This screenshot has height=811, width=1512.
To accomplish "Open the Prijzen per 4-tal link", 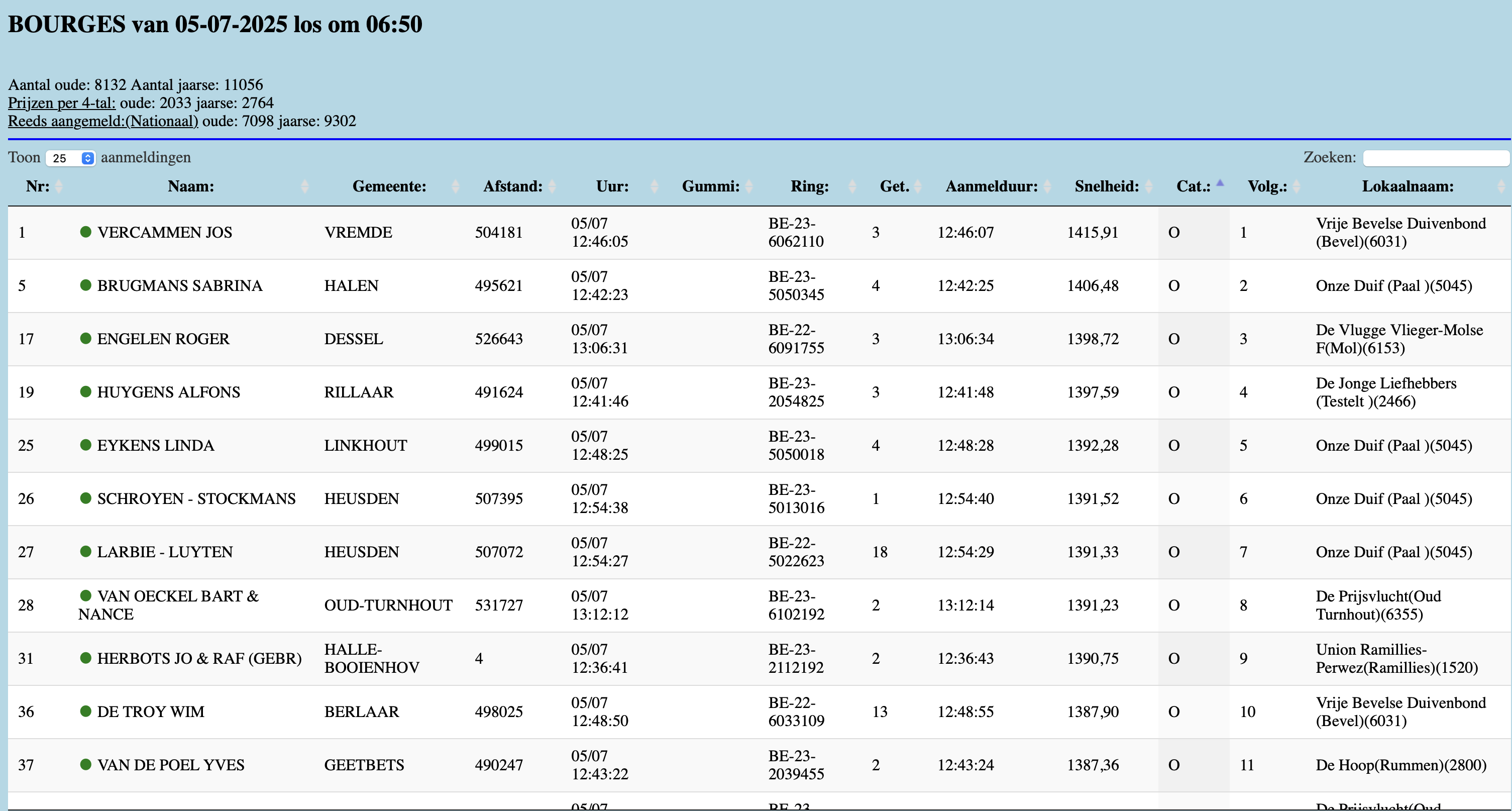I will click(x=62, y=103).
